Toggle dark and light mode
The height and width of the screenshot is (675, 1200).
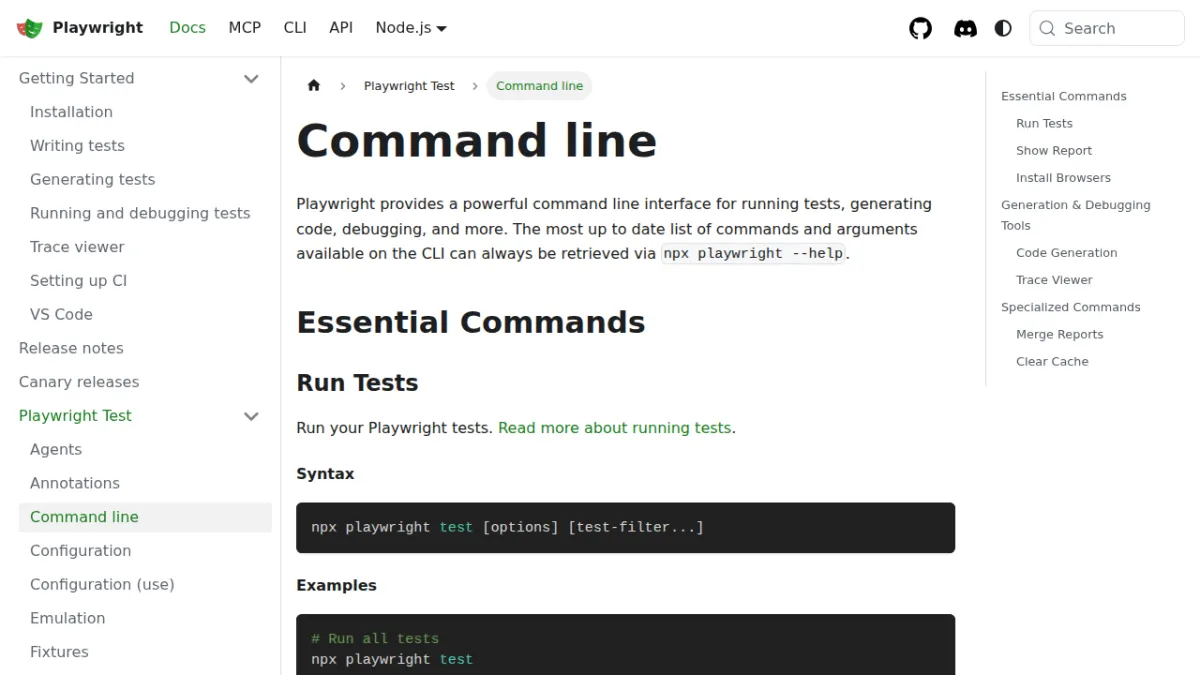pos(1003,28)
